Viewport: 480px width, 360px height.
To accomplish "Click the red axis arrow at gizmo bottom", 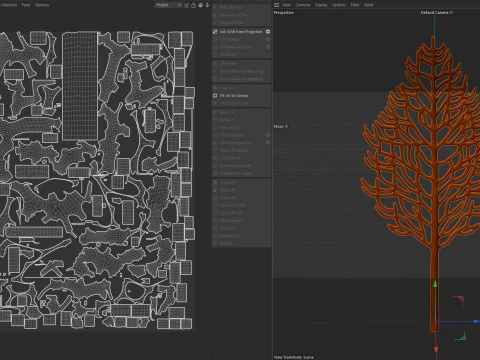I will 436,350.
